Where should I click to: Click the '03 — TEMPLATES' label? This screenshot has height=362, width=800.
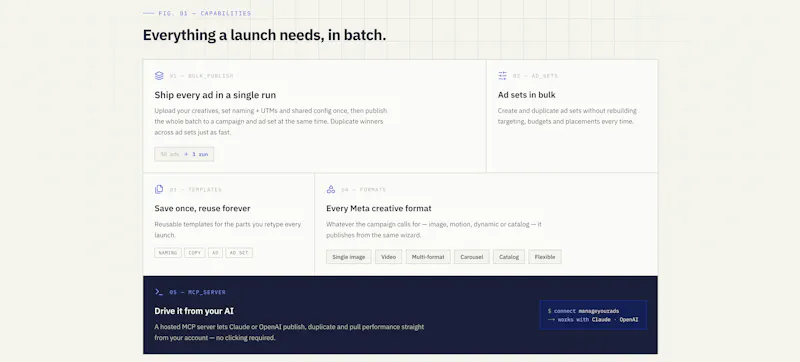point(195,190)
